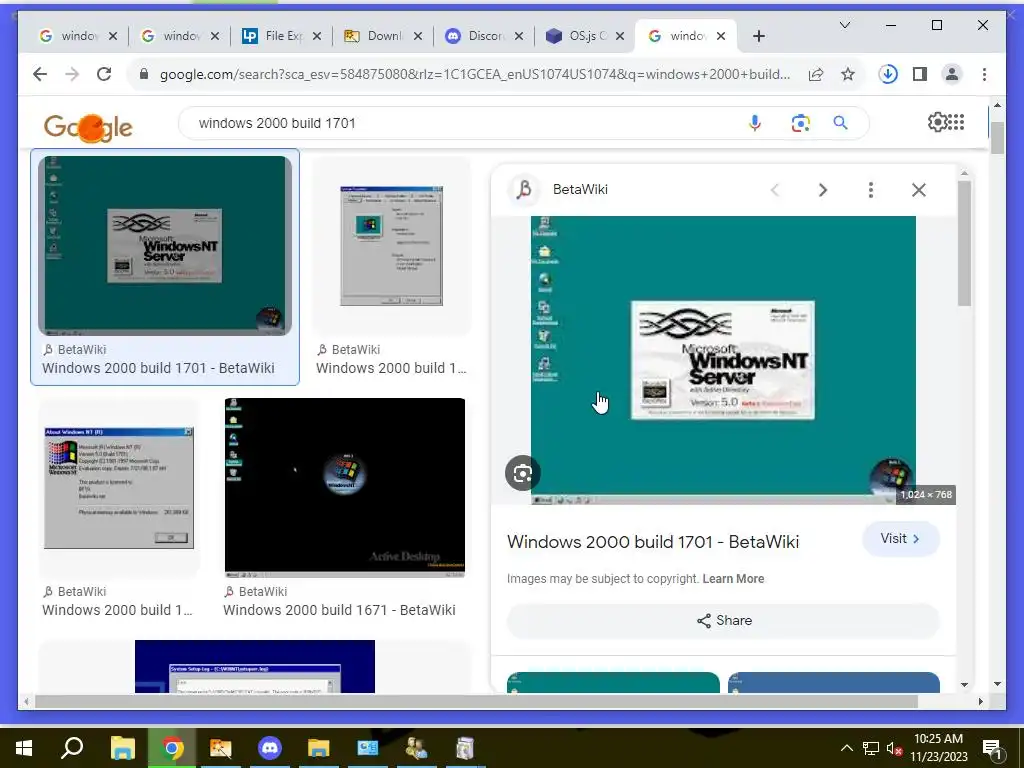Open Chrome three-dot menu
Screen dimensions: 1024x768
(x=984, y=74)
